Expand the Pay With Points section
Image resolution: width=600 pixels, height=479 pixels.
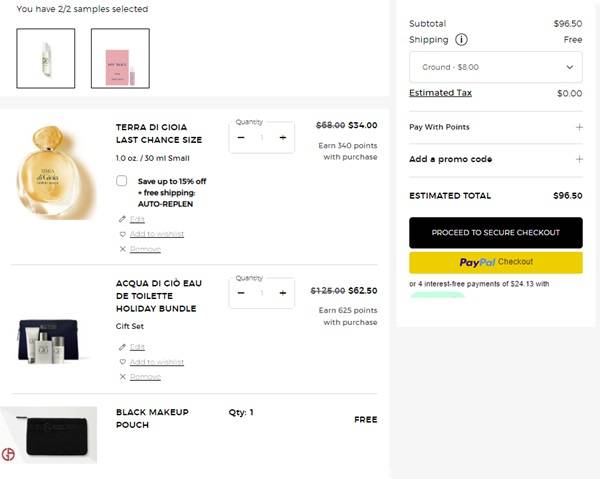point(579,127)
